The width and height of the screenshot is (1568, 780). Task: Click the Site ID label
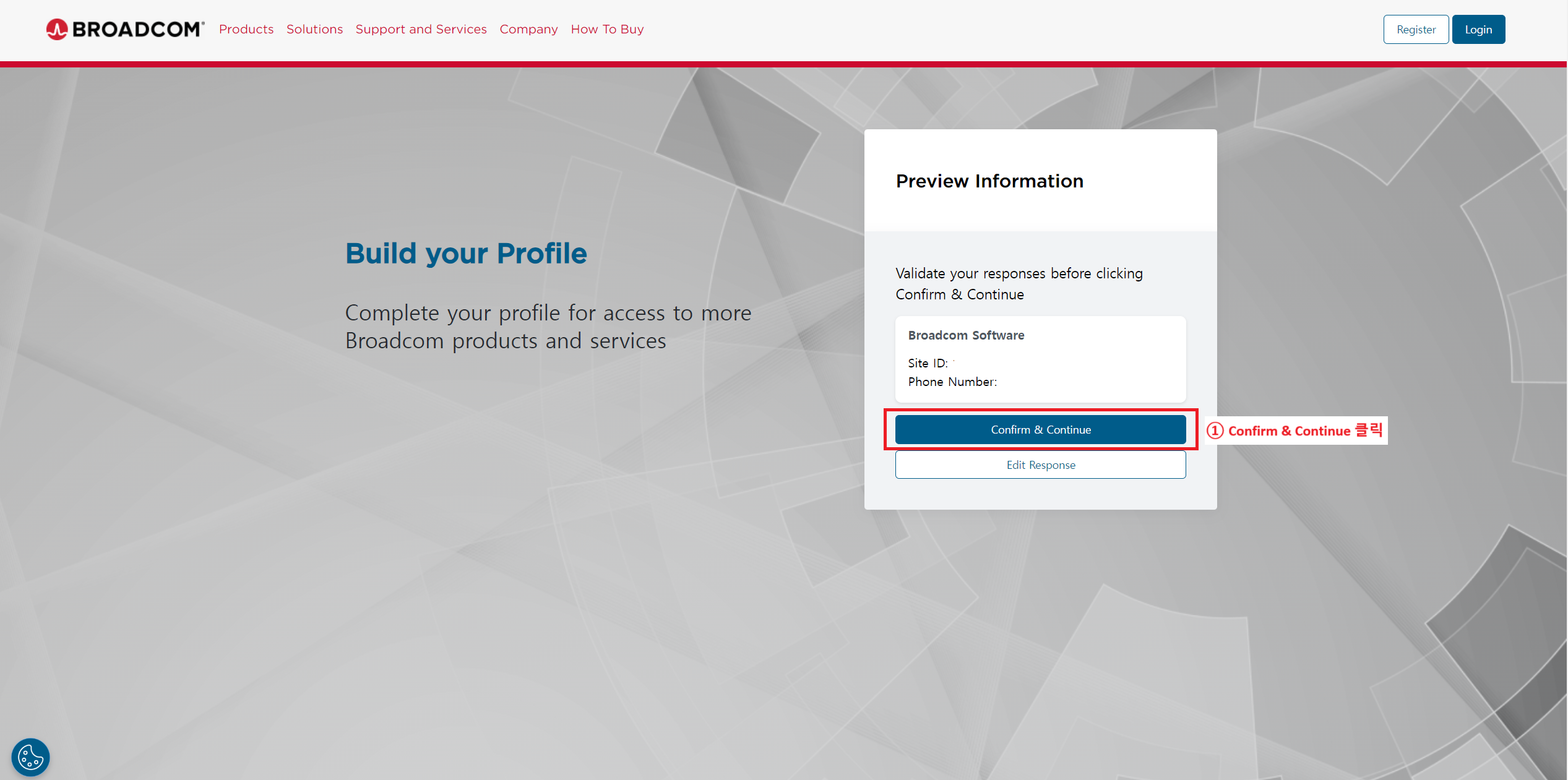[927, 363]
